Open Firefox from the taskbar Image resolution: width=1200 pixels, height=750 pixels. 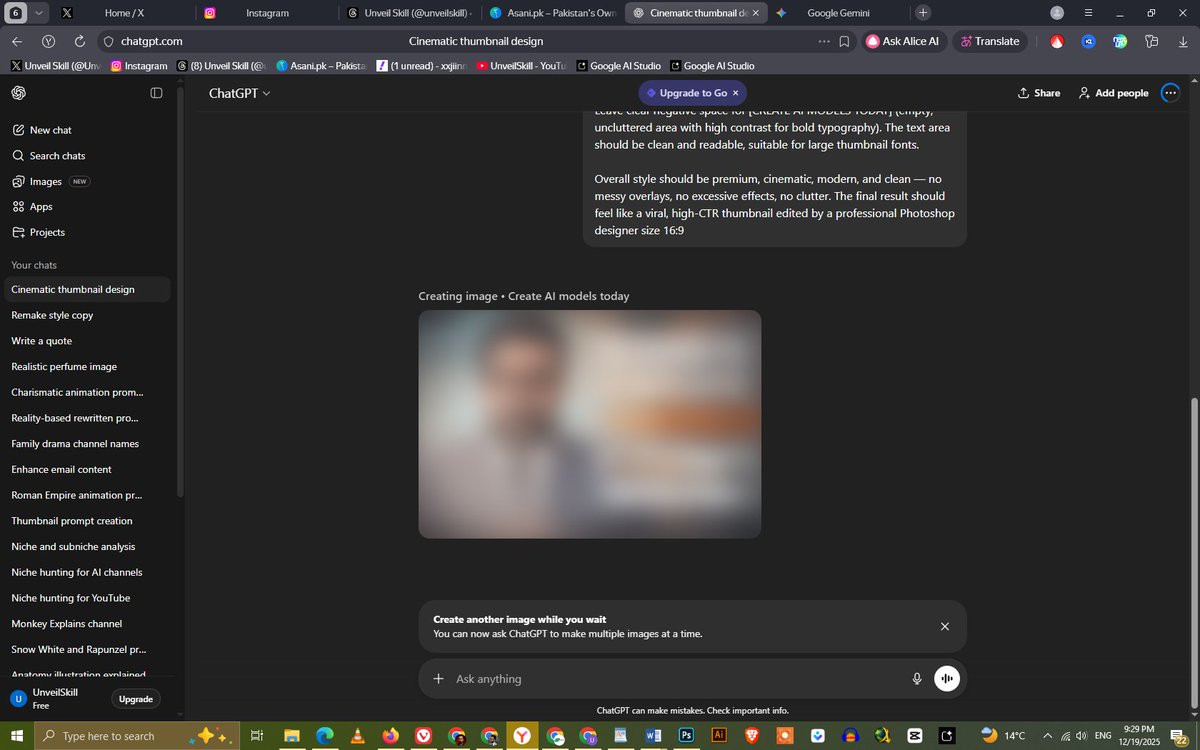coord(390,736)
